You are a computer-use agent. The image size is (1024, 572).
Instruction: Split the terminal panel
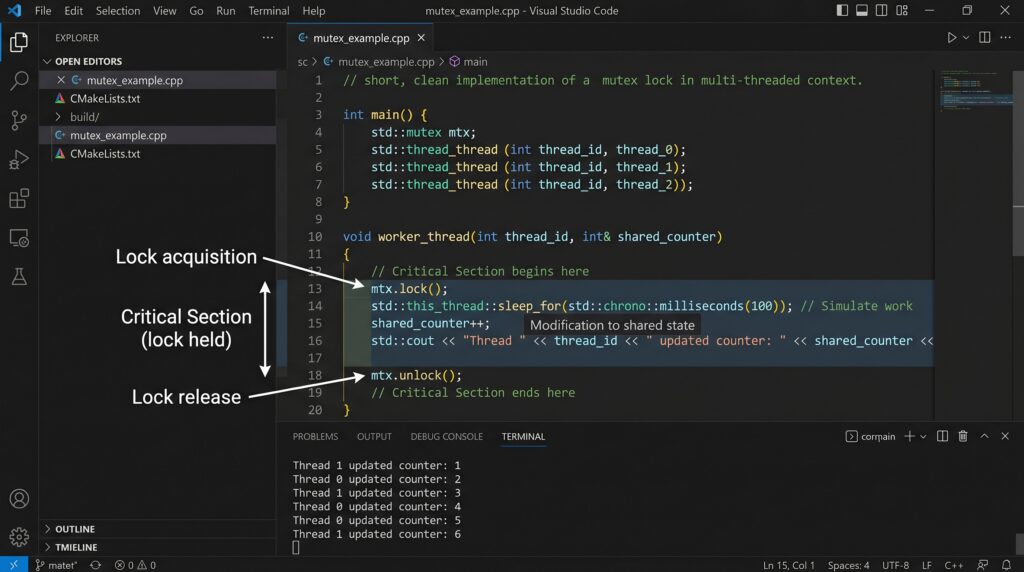click(x=942, y=436)
